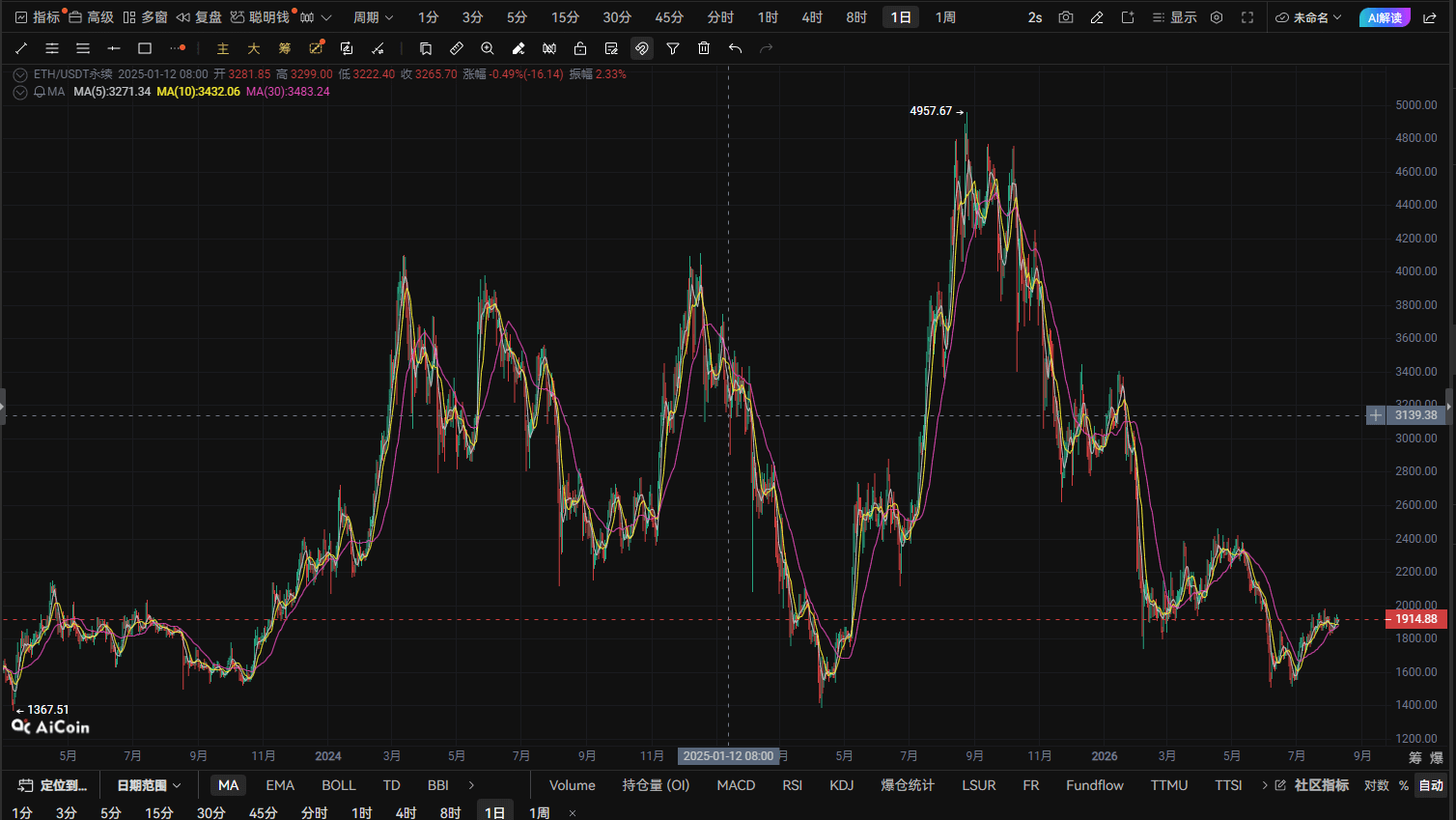This screenshot has height=820, width=1456.
Task: Toggle the % percentage scale
Action: 1404,785
